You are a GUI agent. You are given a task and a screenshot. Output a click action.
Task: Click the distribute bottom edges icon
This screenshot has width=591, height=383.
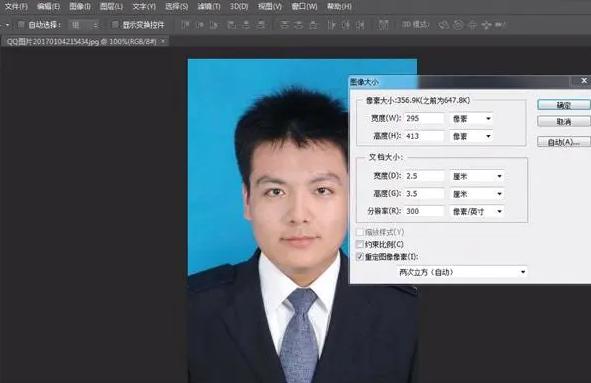point(313,25)
